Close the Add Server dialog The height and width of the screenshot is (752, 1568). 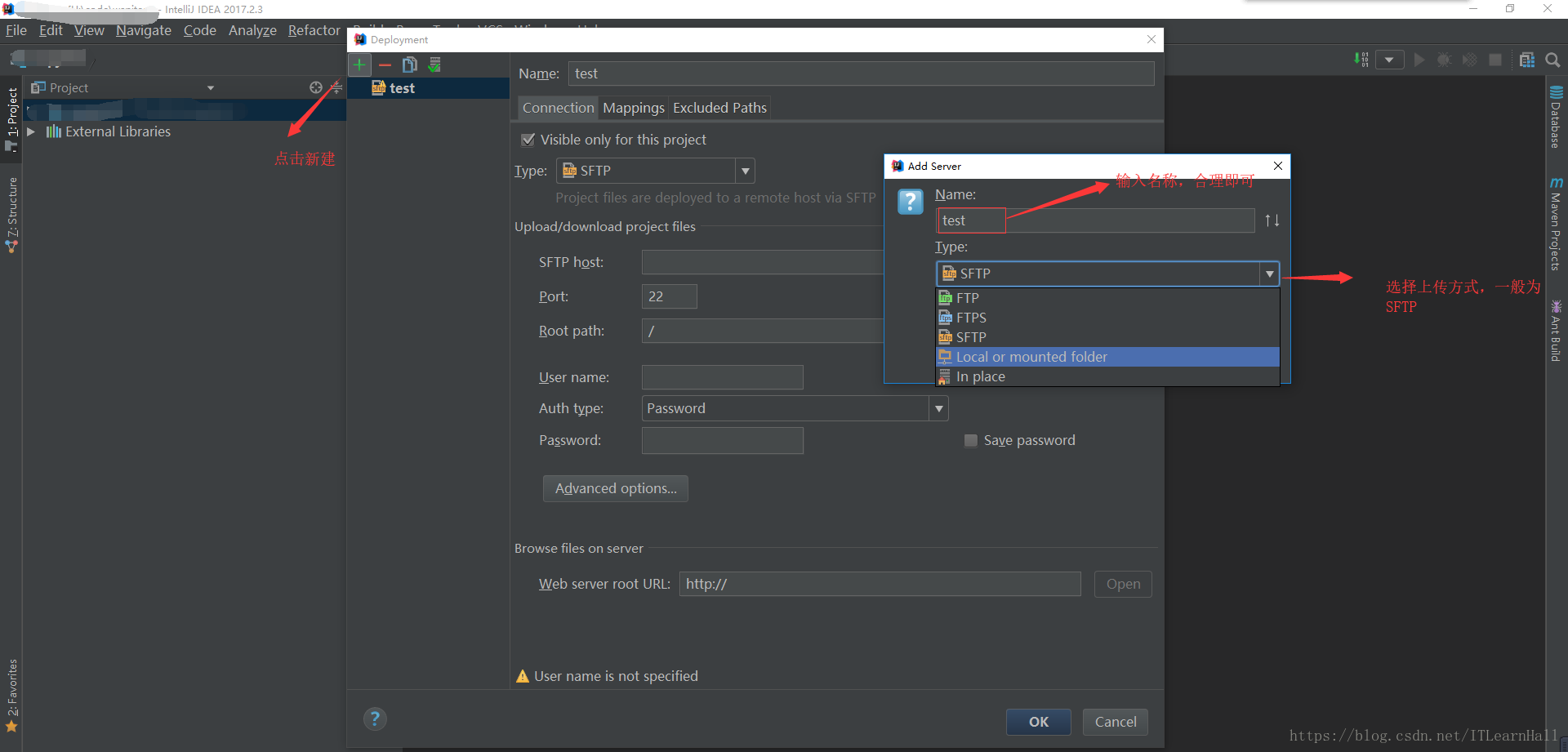[1278, 166]
